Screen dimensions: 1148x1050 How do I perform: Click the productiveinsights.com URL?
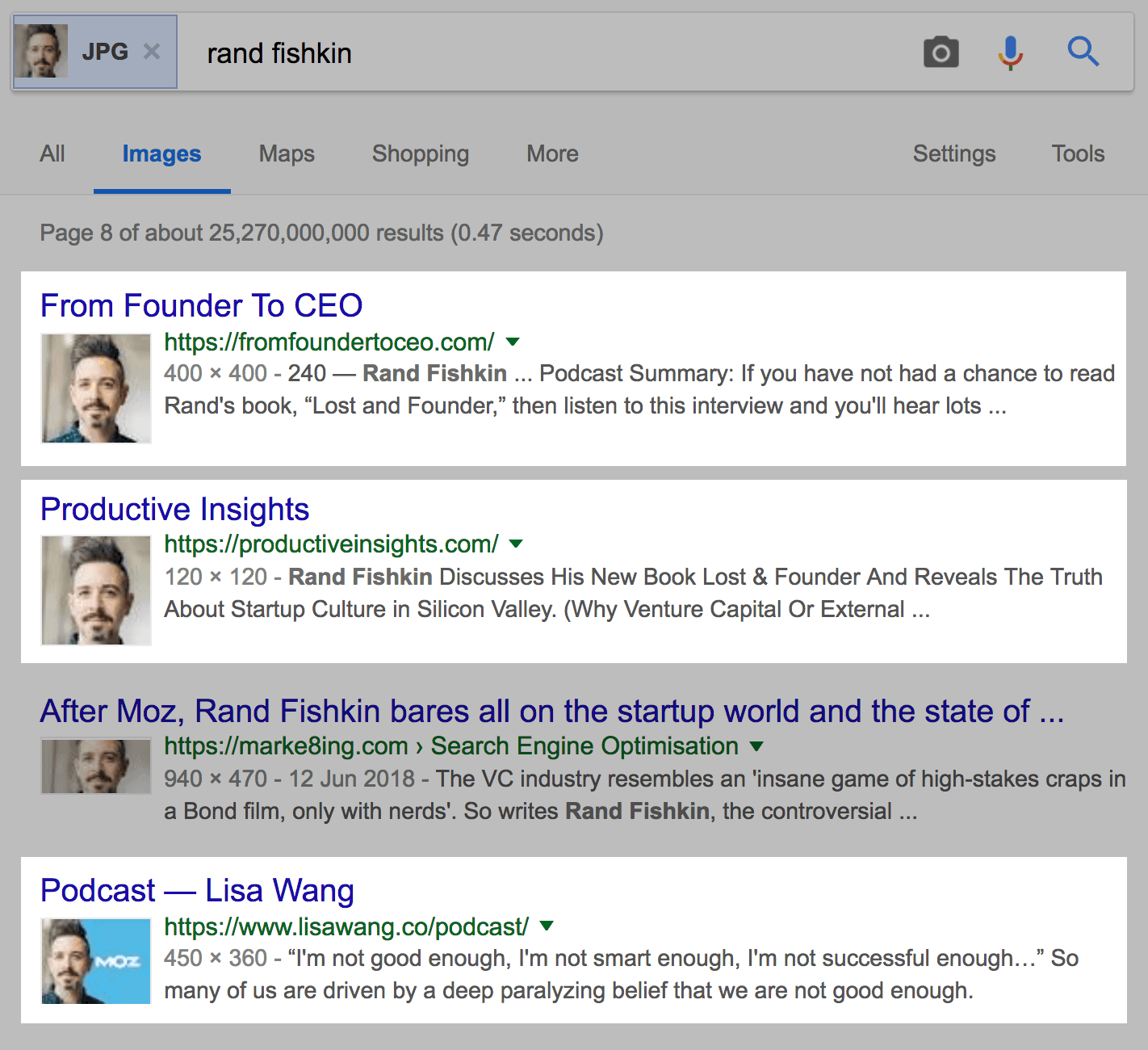pyautogui.click(x=332, y=544)
